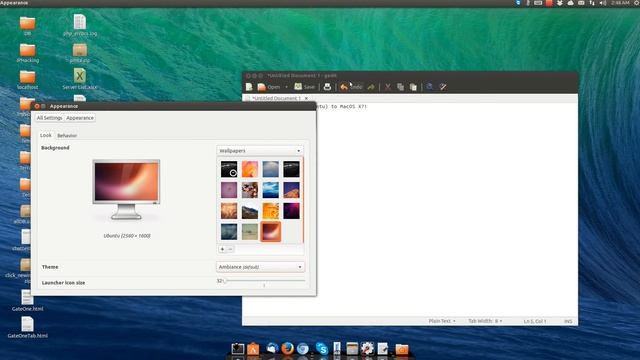The image size is (640, 360).
Task: Select the grey-blue sky wallpaper in first row
Action: pos(271,169)
